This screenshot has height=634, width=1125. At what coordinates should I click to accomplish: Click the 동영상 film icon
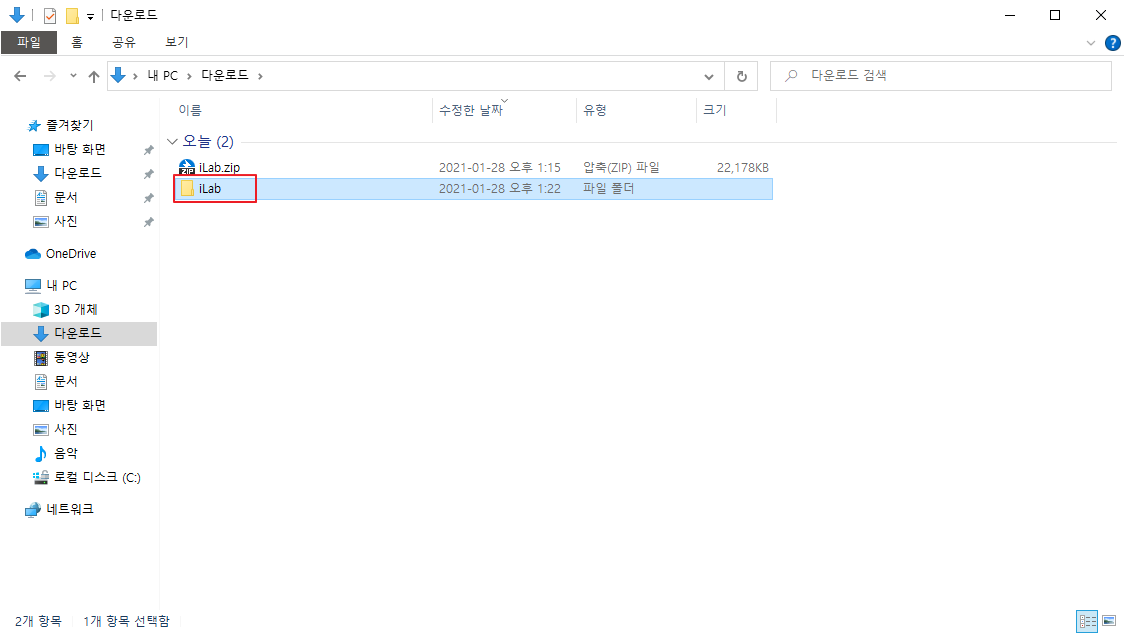point(41,358)
